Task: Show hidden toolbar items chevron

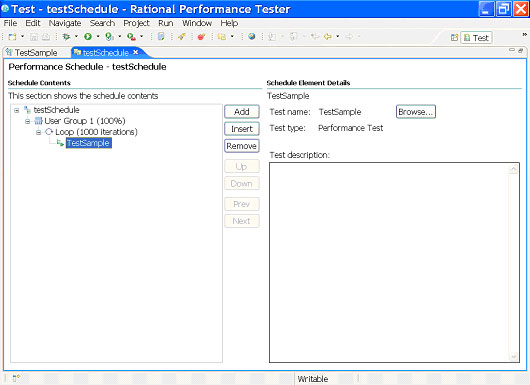Action: [524, 34]
